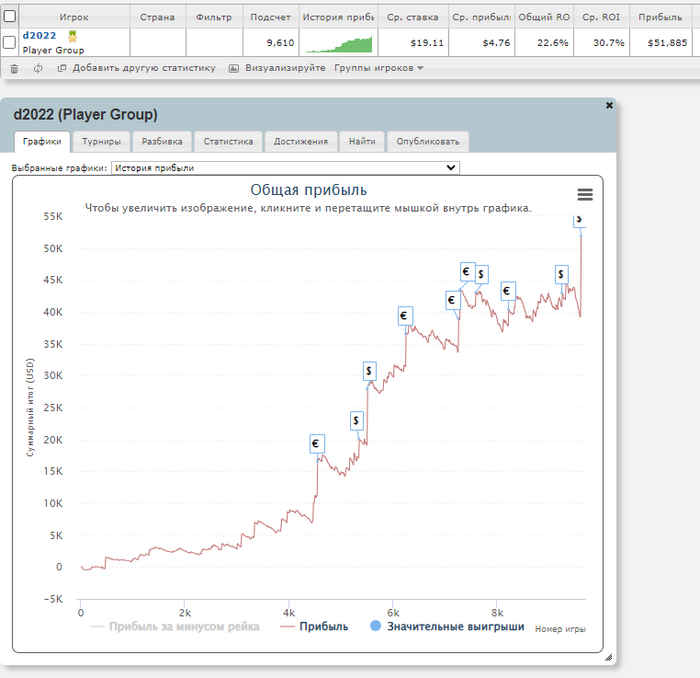
Task: Click the Страна column header
Action: pyautogui.click(x=157, y=17)
